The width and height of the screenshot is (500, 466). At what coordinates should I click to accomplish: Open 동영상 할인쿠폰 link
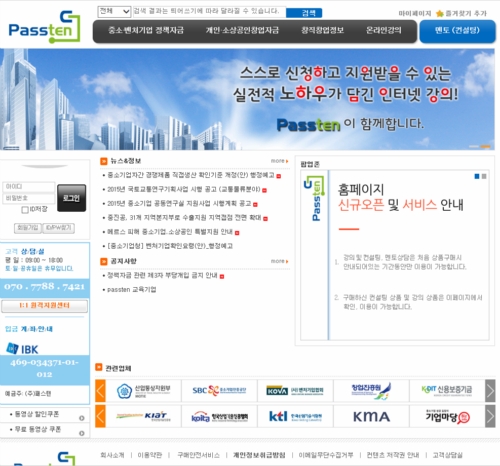[x=37, y=414]
